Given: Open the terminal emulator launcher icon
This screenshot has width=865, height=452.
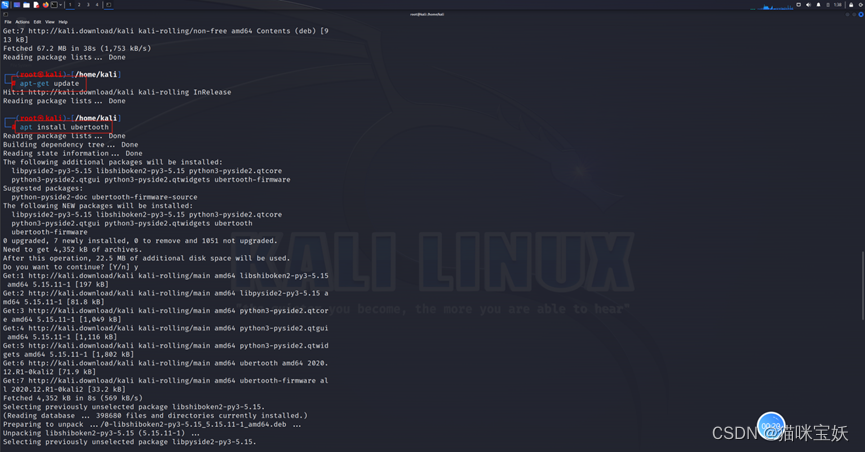Looking at the screenshot, I should (54, 5).
